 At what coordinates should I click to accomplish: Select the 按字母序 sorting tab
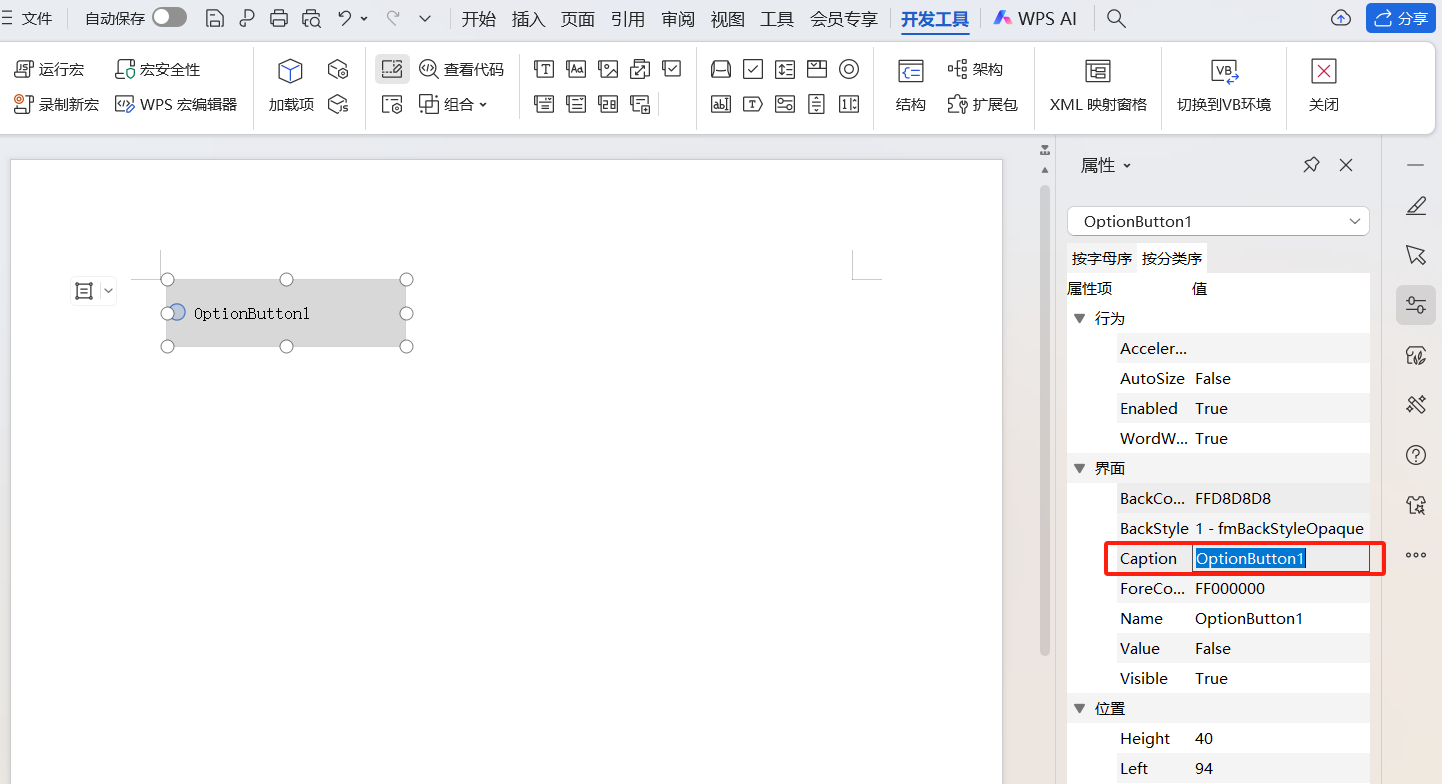click(1101, 258)
